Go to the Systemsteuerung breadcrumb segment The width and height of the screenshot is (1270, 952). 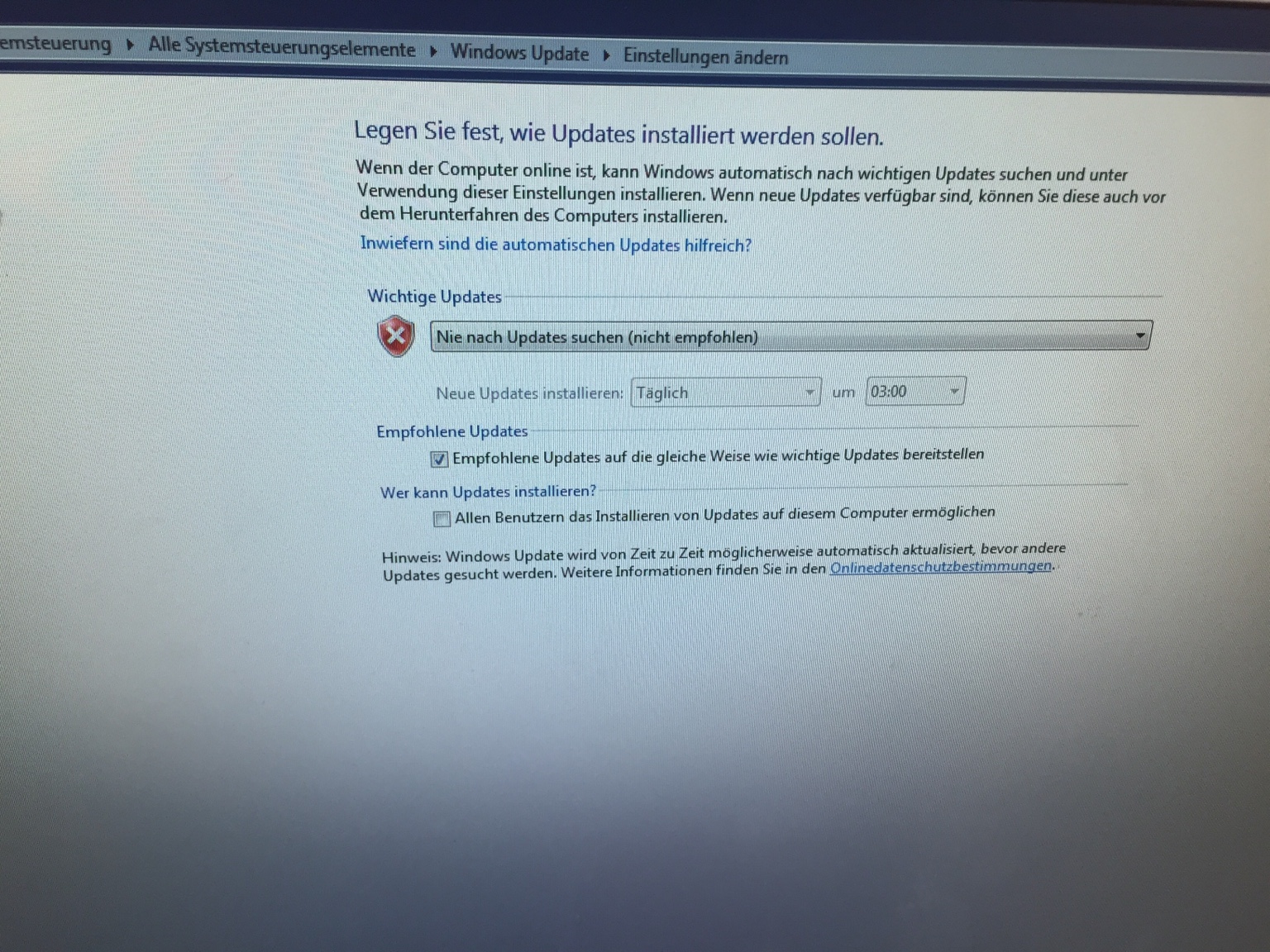pos(55,43)
